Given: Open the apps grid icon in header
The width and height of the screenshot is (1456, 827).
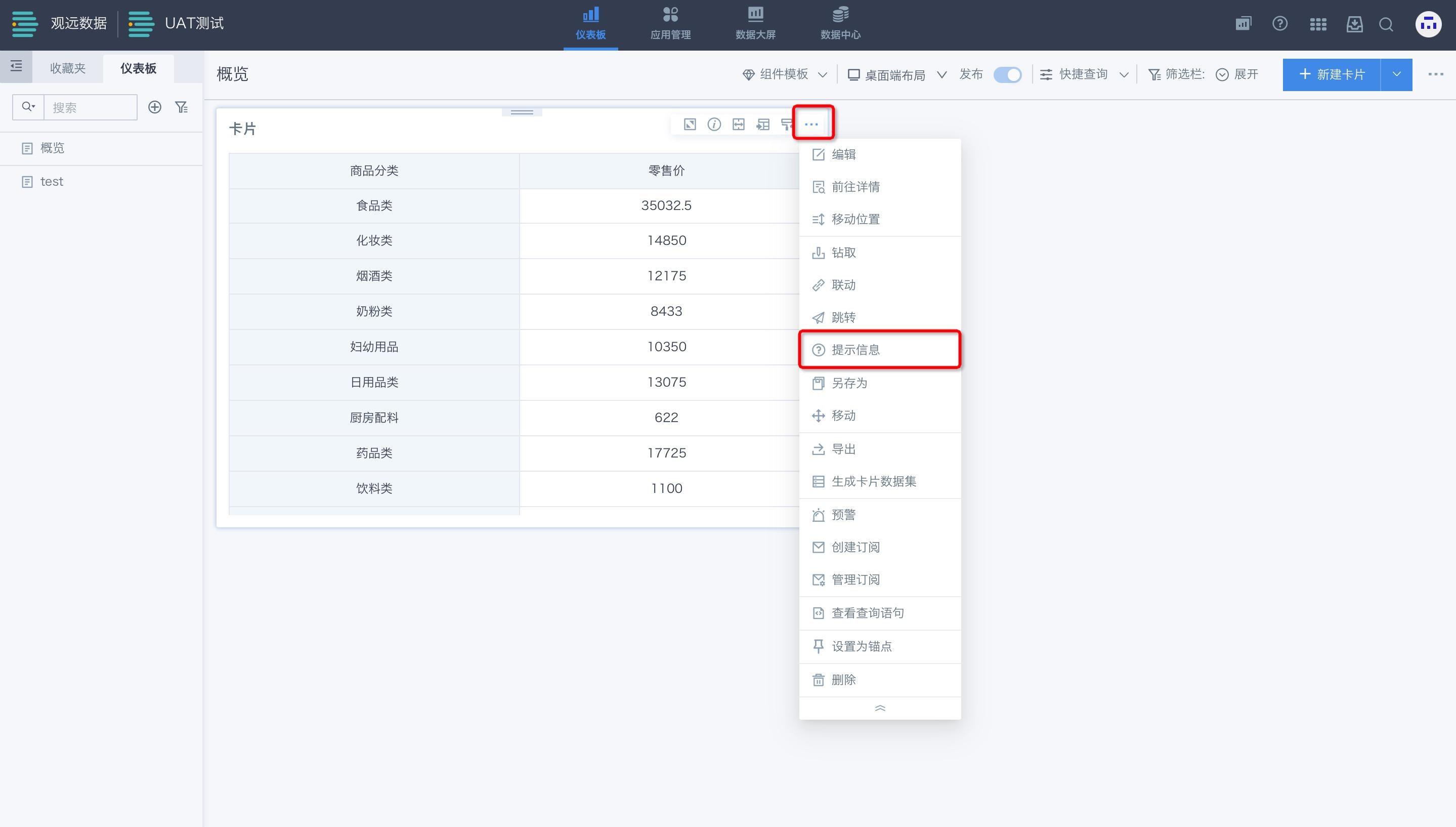Looking at the screenshot, I should coord(1318,24).
